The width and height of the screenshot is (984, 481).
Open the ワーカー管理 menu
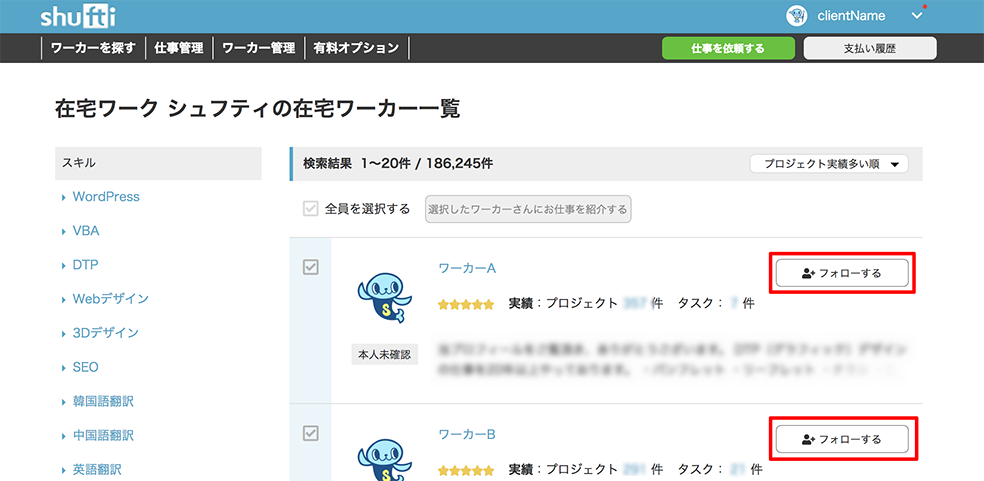pyautogui.click(x=259, y=48)
